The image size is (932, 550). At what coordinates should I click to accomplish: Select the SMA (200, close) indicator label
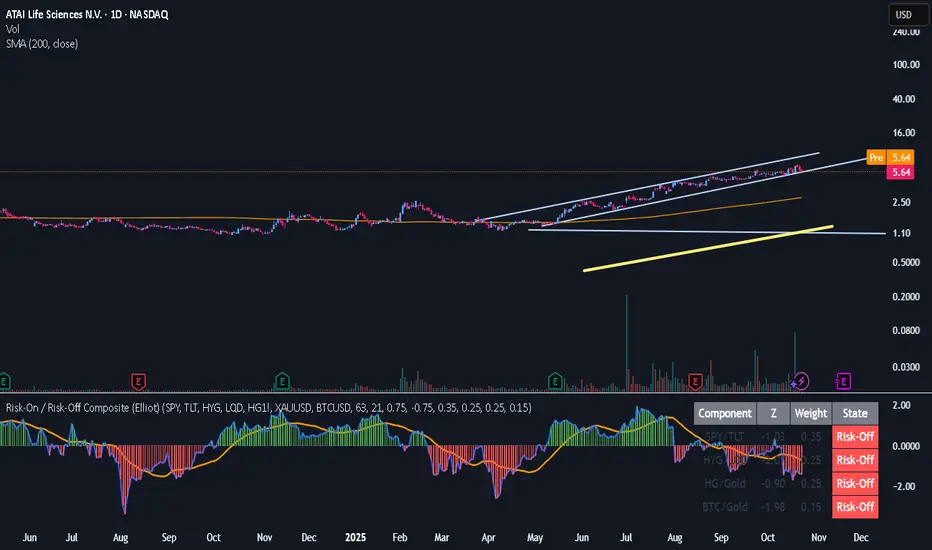[42, 44]
